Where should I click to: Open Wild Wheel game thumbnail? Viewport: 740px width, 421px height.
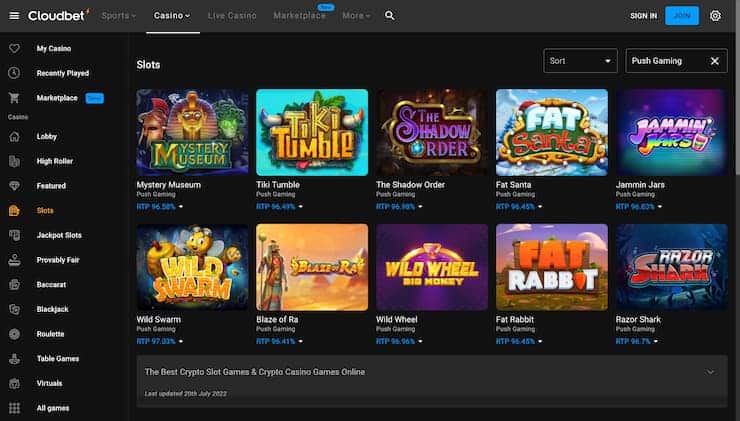coord(432,267)
